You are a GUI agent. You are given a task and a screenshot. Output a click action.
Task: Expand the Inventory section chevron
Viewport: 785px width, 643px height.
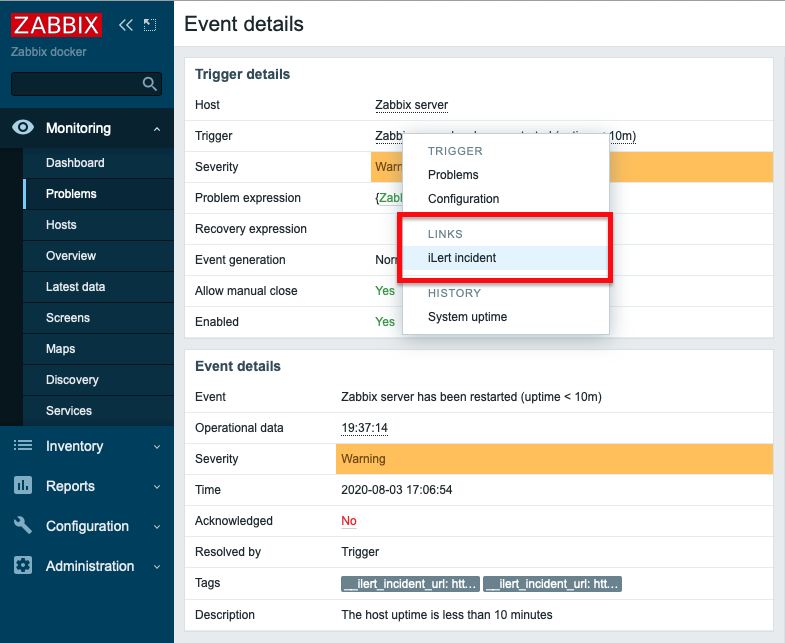tap(157, 446)
